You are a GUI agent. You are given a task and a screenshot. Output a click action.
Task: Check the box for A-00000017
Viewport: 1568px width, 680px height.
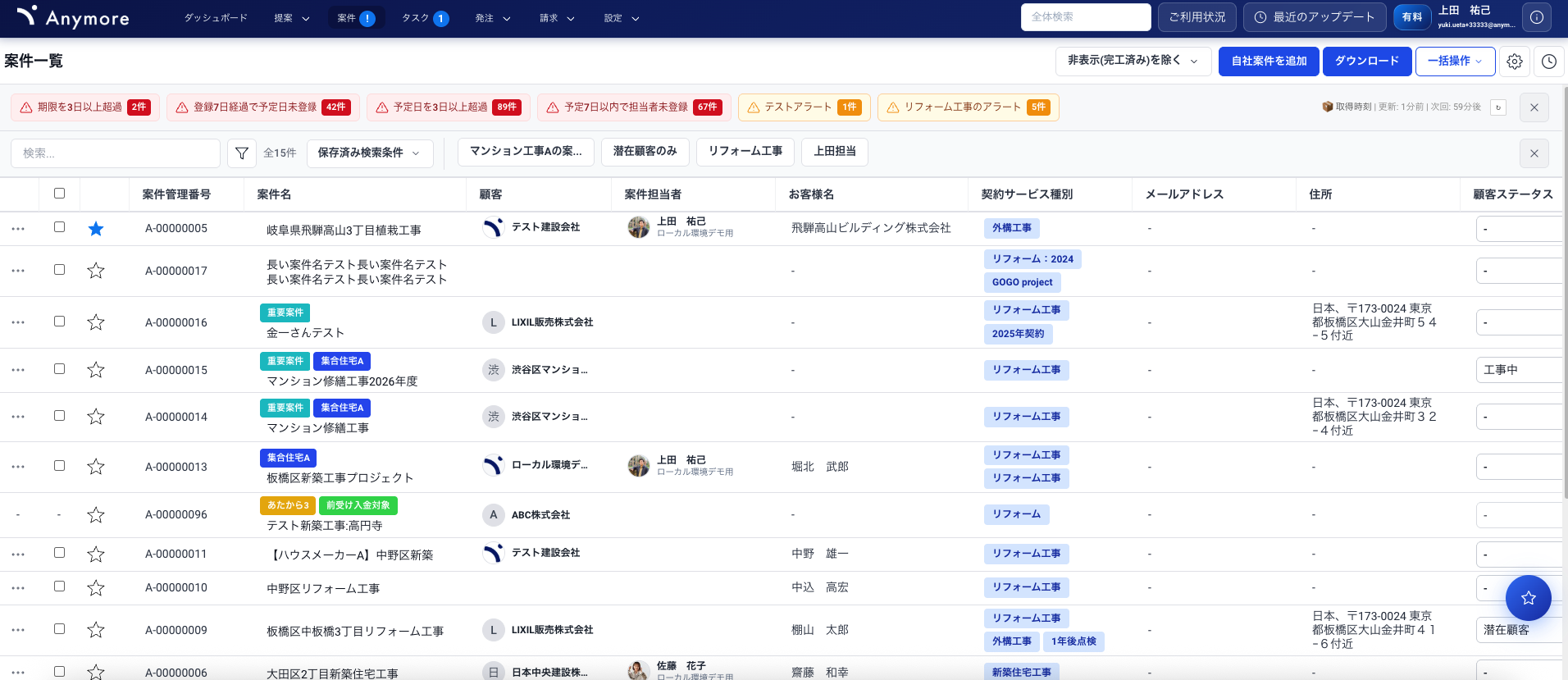coord(59,270)
